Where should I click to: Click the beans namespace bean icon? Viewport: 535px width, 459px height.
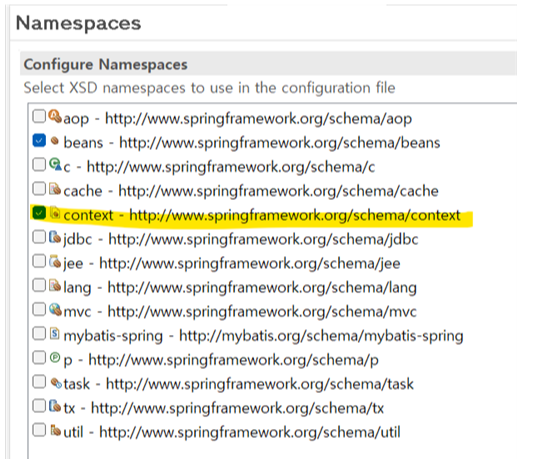point(55,141)
